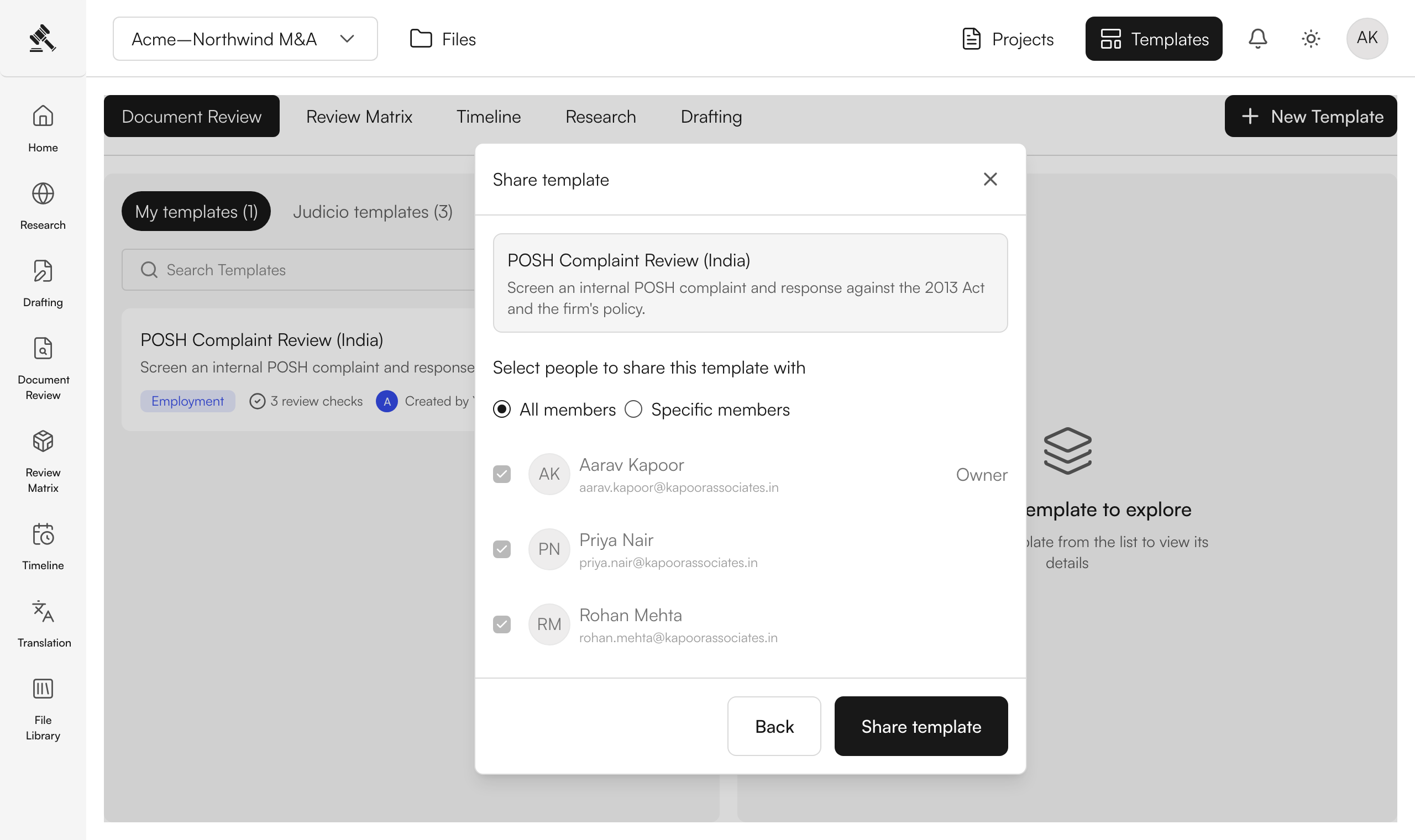Open the POSH Complaint Review card in list
The image size is (1415, 840).
[299, 370]
